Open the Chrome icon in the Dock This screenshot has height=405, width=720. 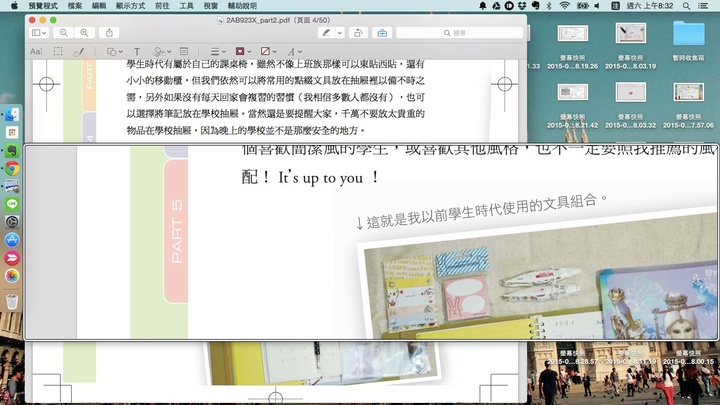12,168
